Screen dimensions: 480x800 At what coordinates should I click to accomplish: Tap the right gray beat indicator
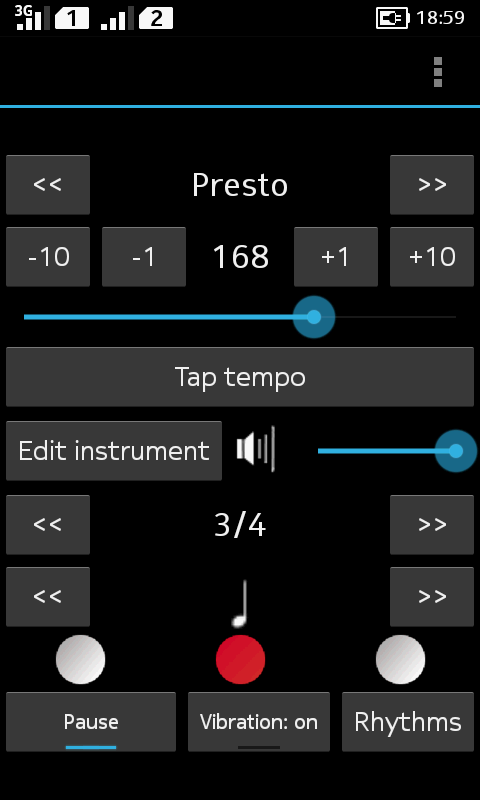pos(400,660)
